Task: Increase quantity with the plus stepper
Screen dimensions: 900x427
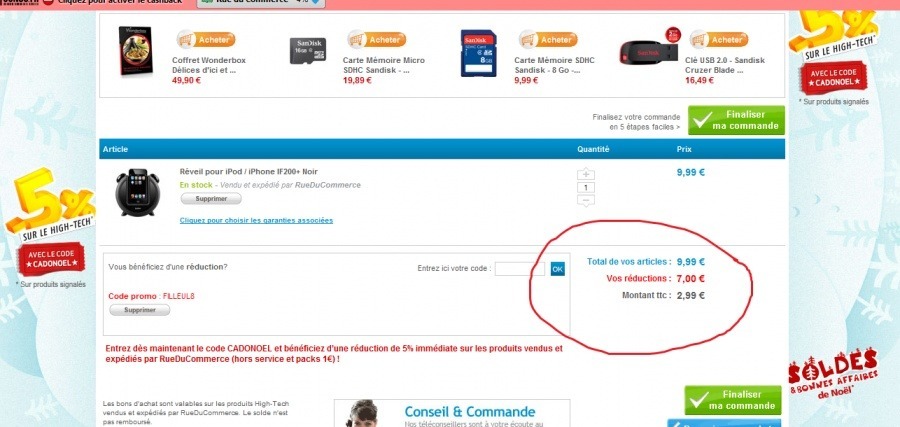Action: (585, 174)
